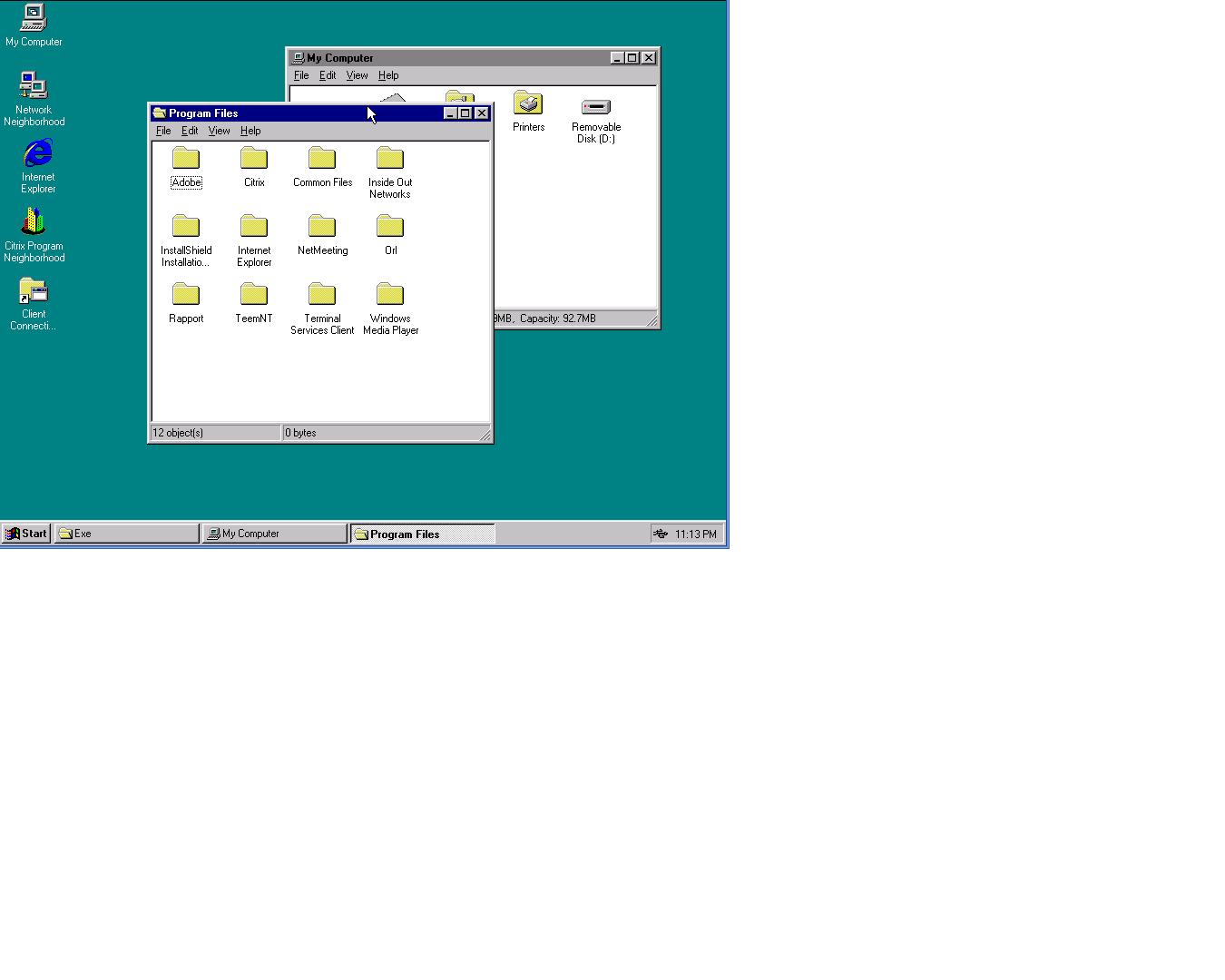
Task: Open the View menu in Program Files
Action: pyautogui.click(x=219, y=130)
